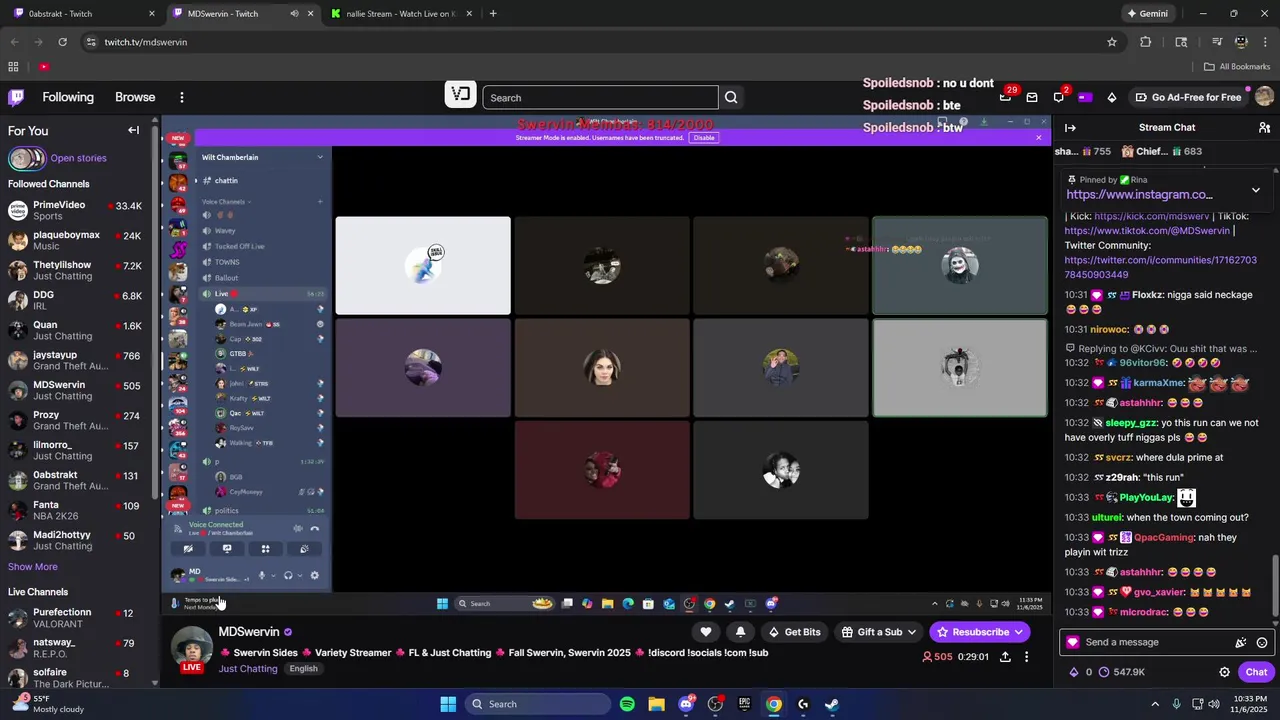
Task: Open Chrome extensions puzzle icon
Action: (1146, 42)
